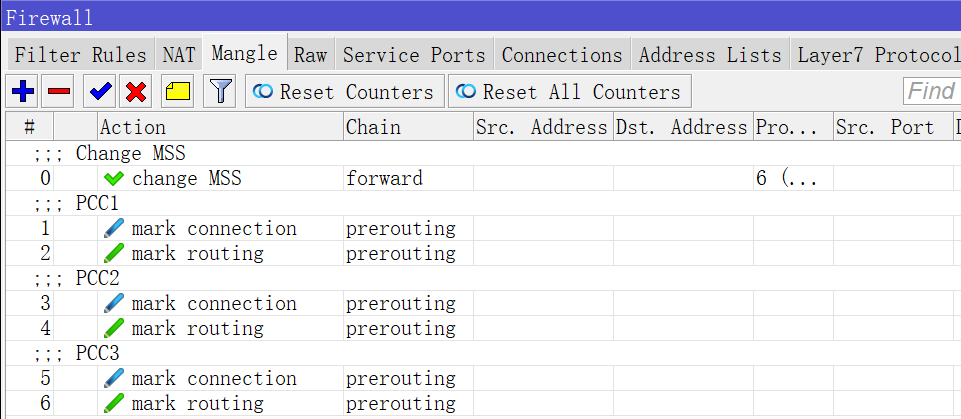Click the yellow comment note icon

pyautogui.click(x=178, y=92)
